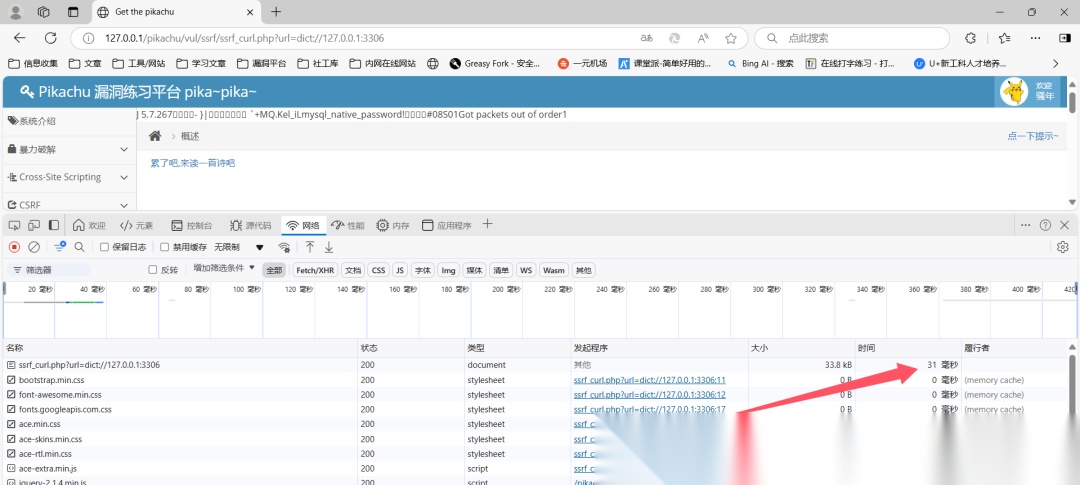This screenshot has height=485, width=1080.
Task: Open DevTools help question mark icon
Action: (x=1046, y=225)
